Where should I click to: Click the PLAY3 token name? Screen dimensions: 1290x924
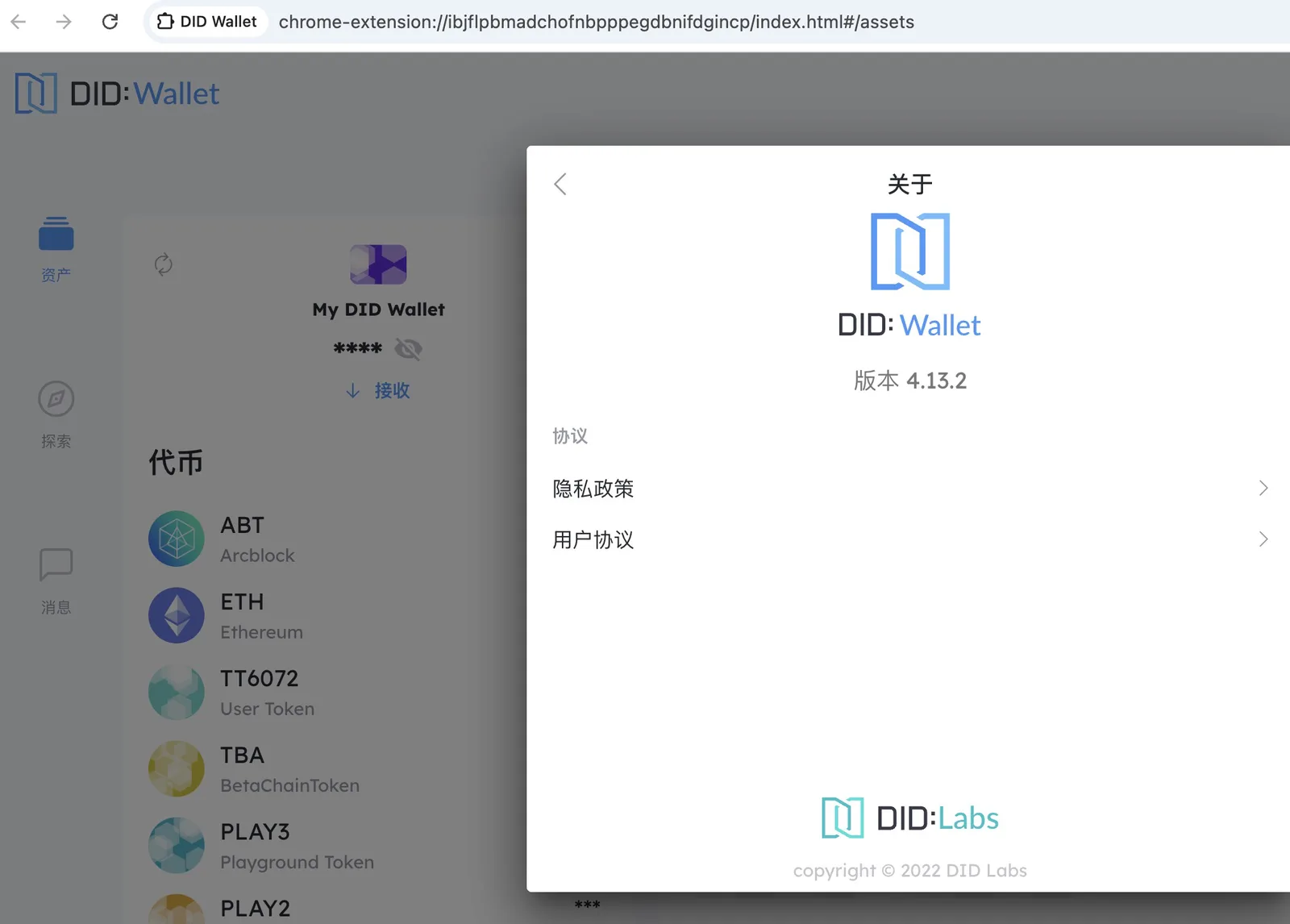point(255,831)
